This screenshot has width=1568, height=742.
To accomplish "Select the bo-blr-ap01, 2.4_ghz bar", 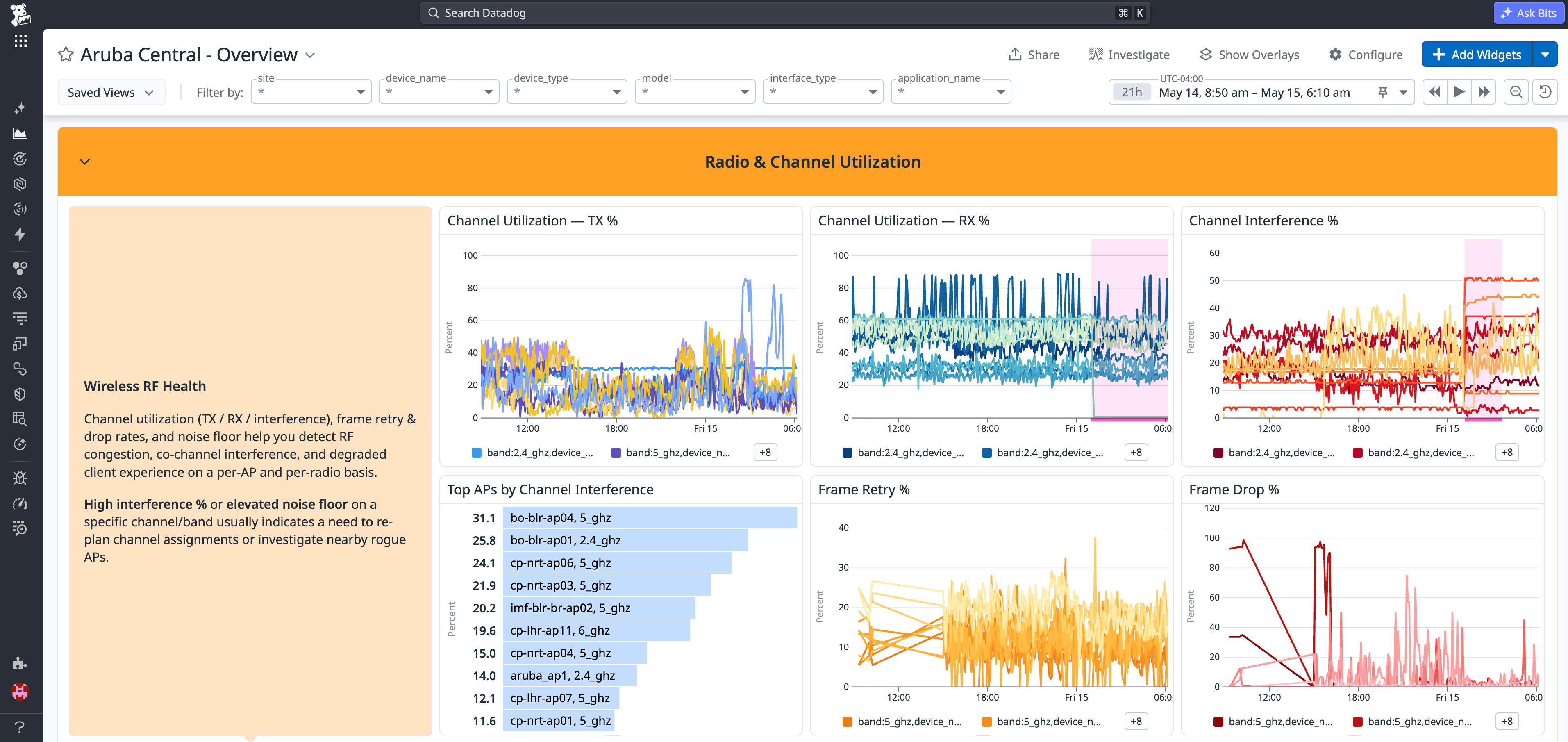I will point(625,540).
